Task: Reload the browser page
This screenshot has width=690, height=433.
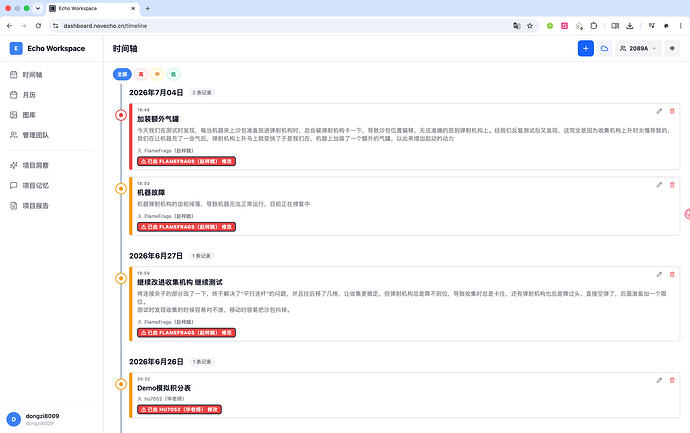Action: (x=38, y=26)
